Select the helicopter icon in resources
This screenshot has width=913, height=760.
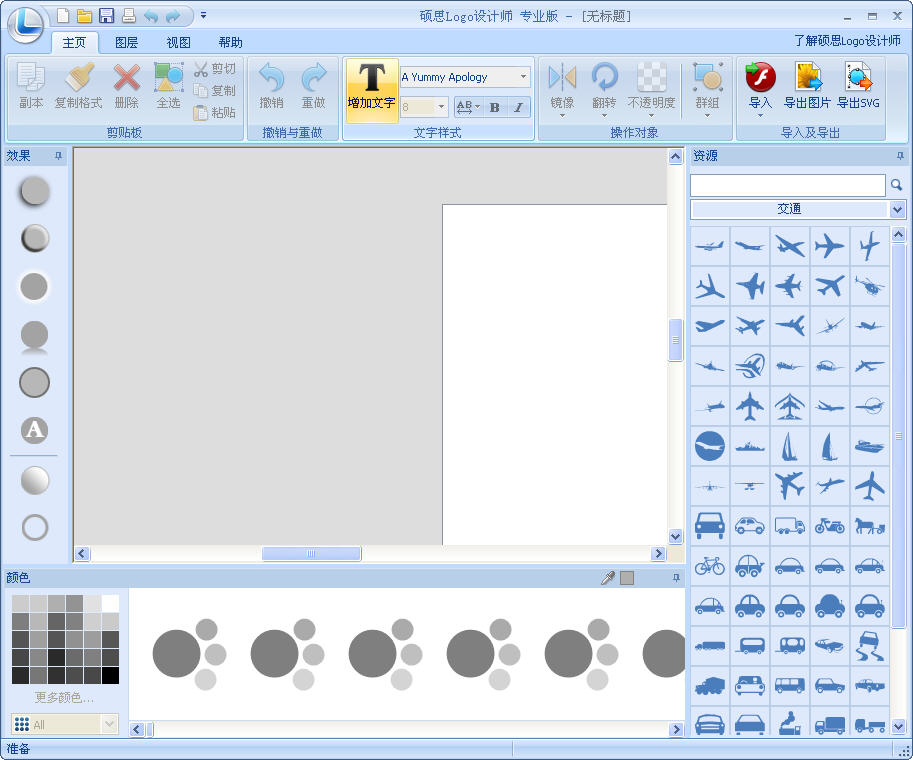[x=869, y=286]
